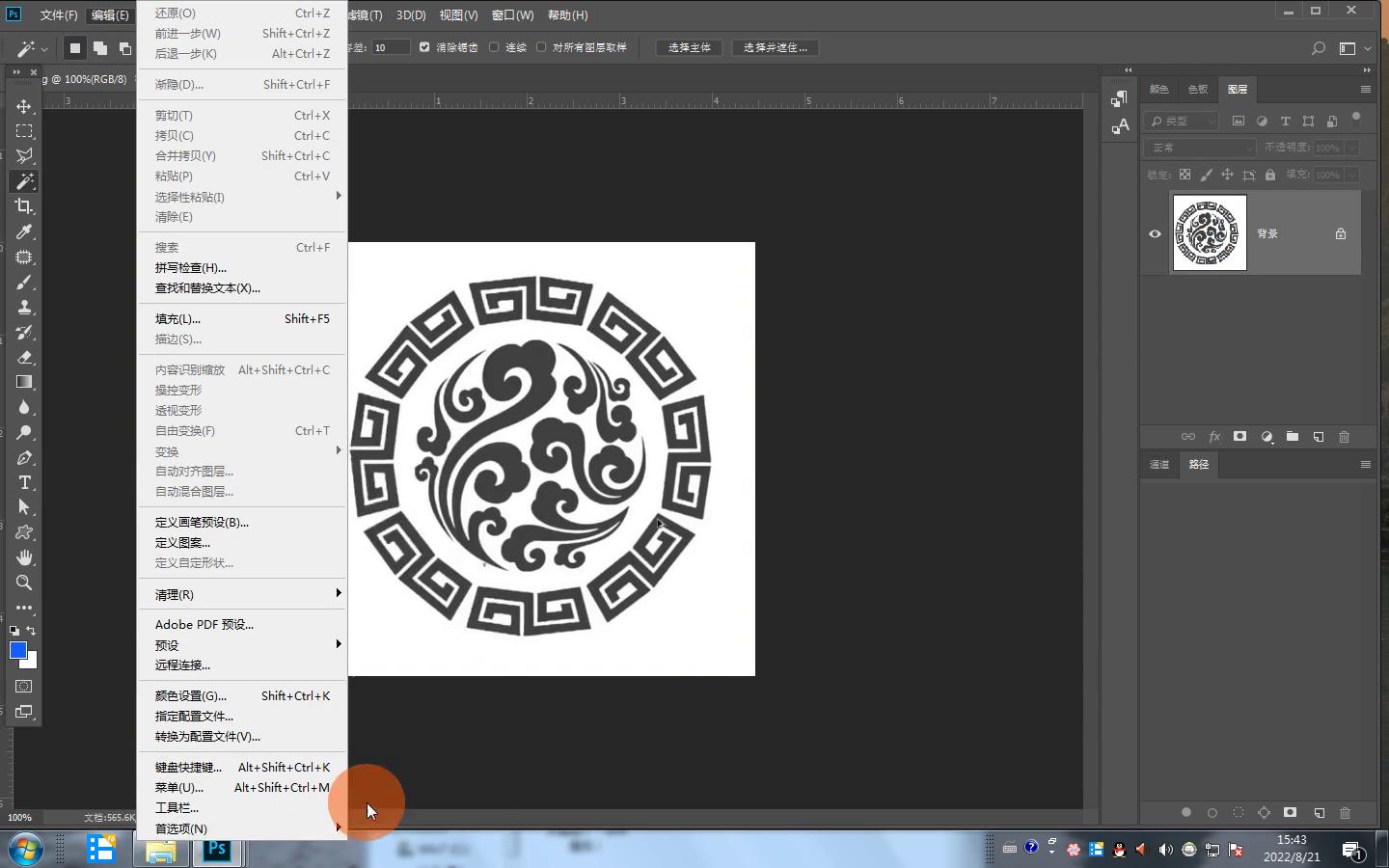Click the Photoshop icon in the taskbar

(x=217, y=850)
